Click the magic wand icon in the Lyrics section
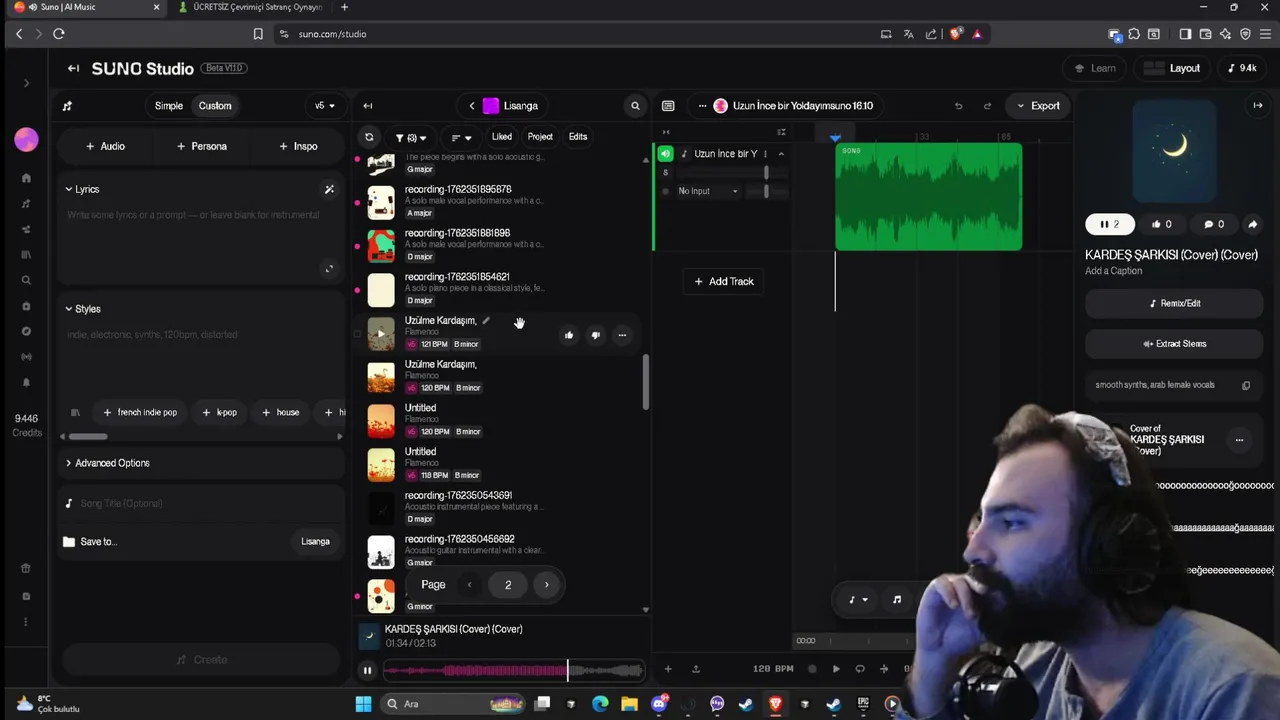Image resolution: width=1280 pixels, height=720 pixels. tap(329, 189)
